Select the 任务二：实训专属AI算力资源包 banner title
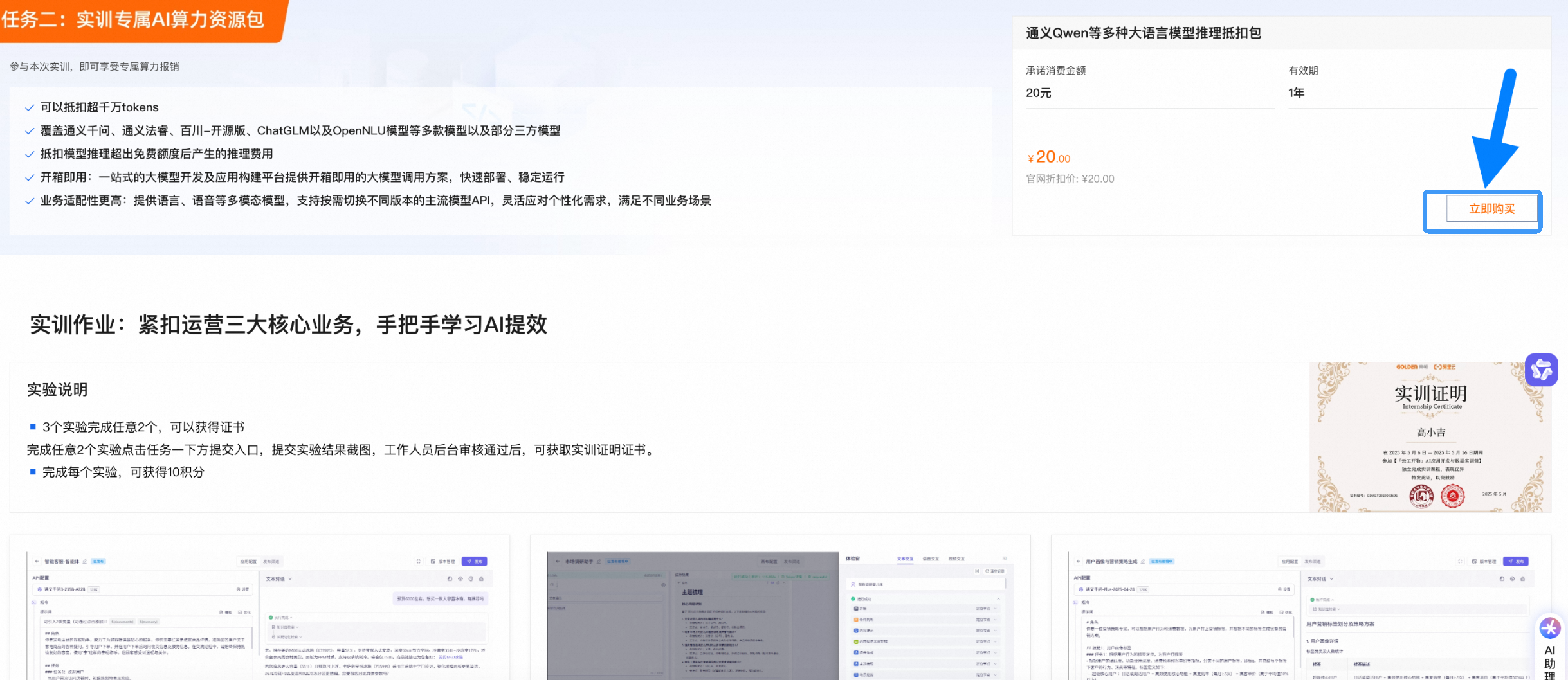The width and height of the screenshot is (1568, 680). (x=133, y=20)
